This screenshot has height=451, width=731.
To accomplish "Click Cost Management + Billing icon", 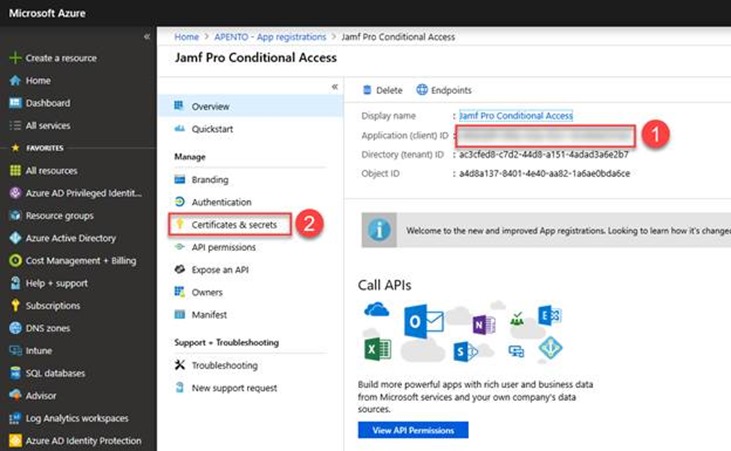I will (15, 260).
